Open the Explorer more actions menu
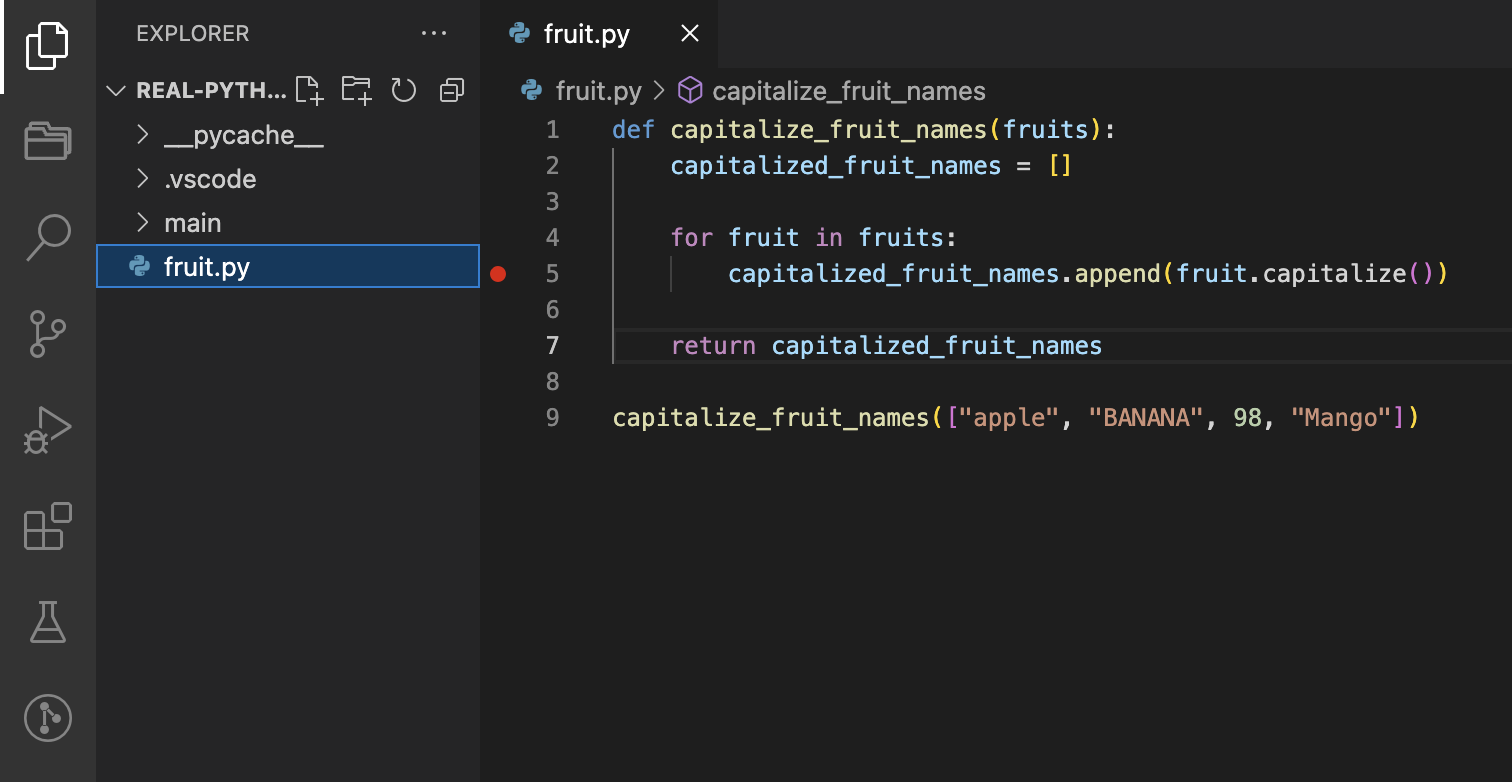The height and width of the screenshot is (782, 1512). point(434,33)
